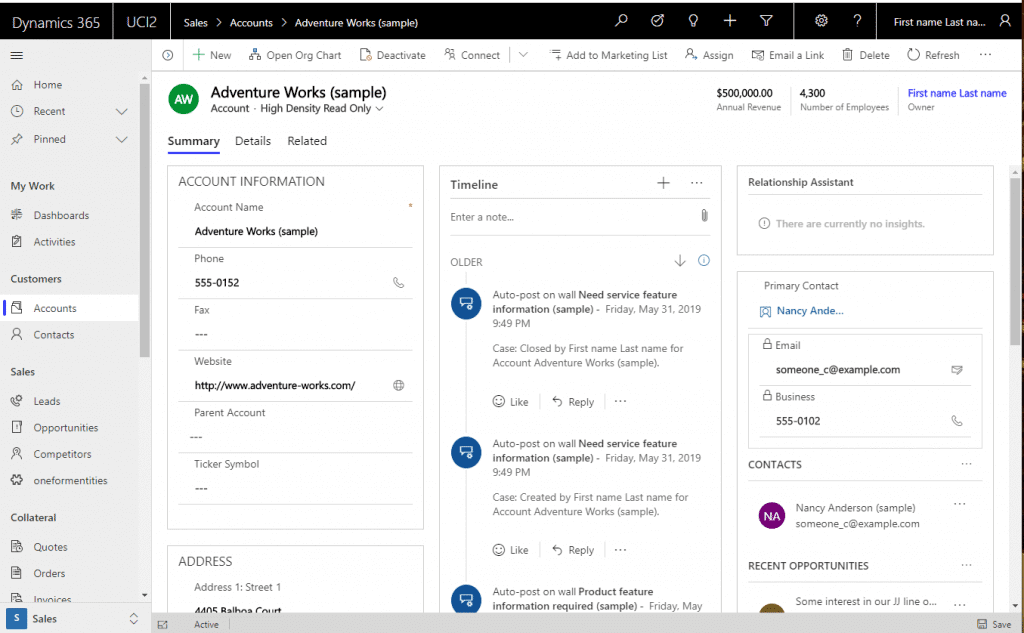Add a new Timeline record with plus icon
Viewport: 1024px width, 633px height.
click(663, 183)
